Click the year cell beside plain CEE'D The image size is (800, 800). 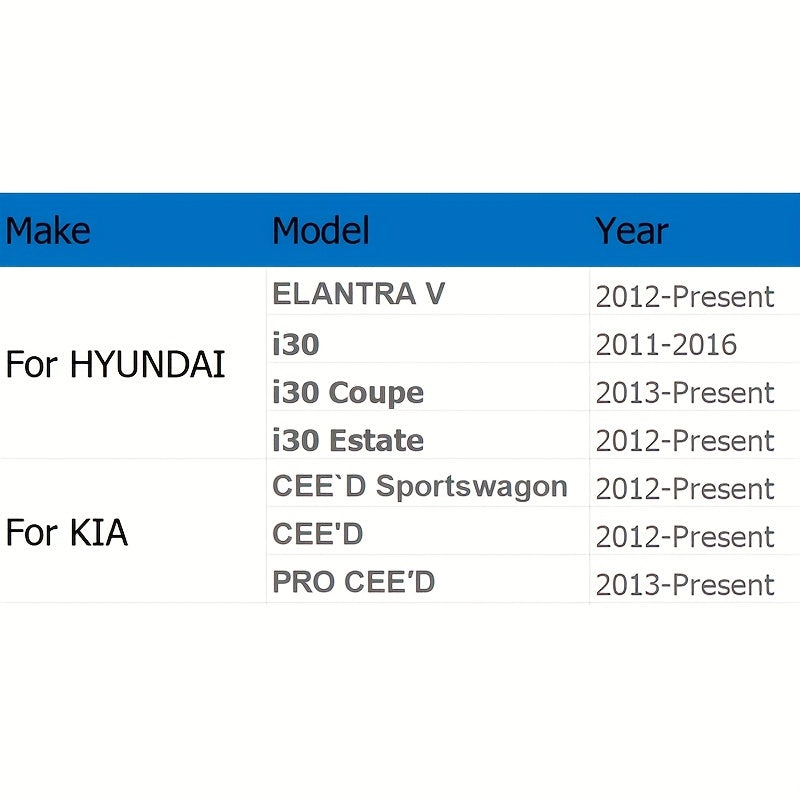coord(685,537)
